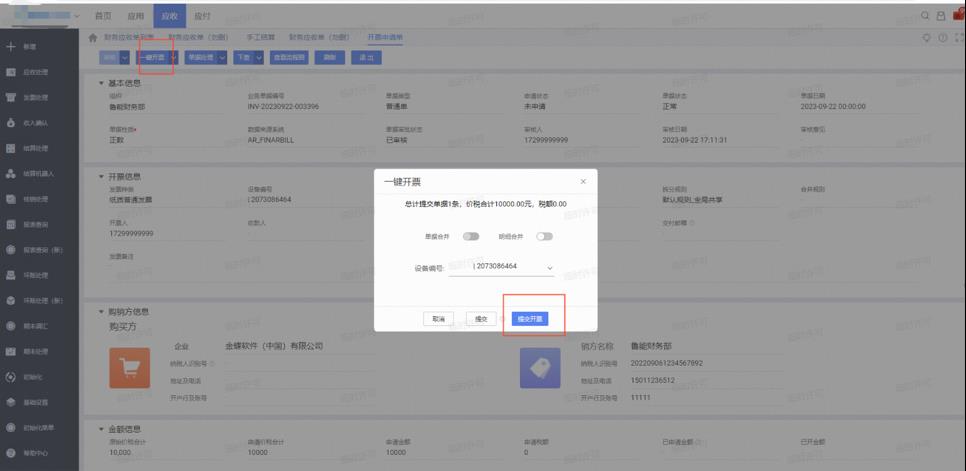Click bill number INV-20230922-003396
Screen dimensions: 966x471
coord(283,107)
